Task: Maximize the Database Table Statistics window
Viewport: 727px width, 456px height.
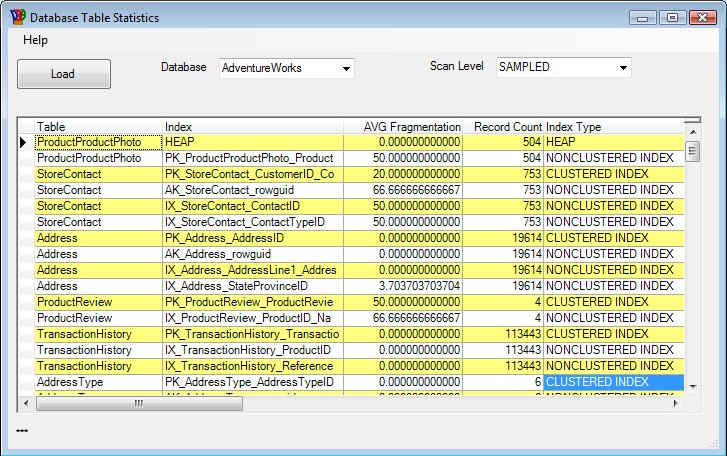Action: [672, 18]
